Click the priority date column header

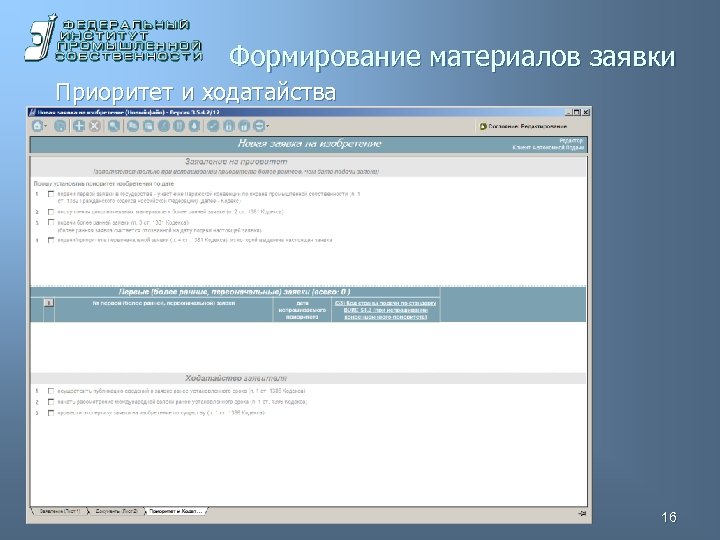click(x=302, y=310)
